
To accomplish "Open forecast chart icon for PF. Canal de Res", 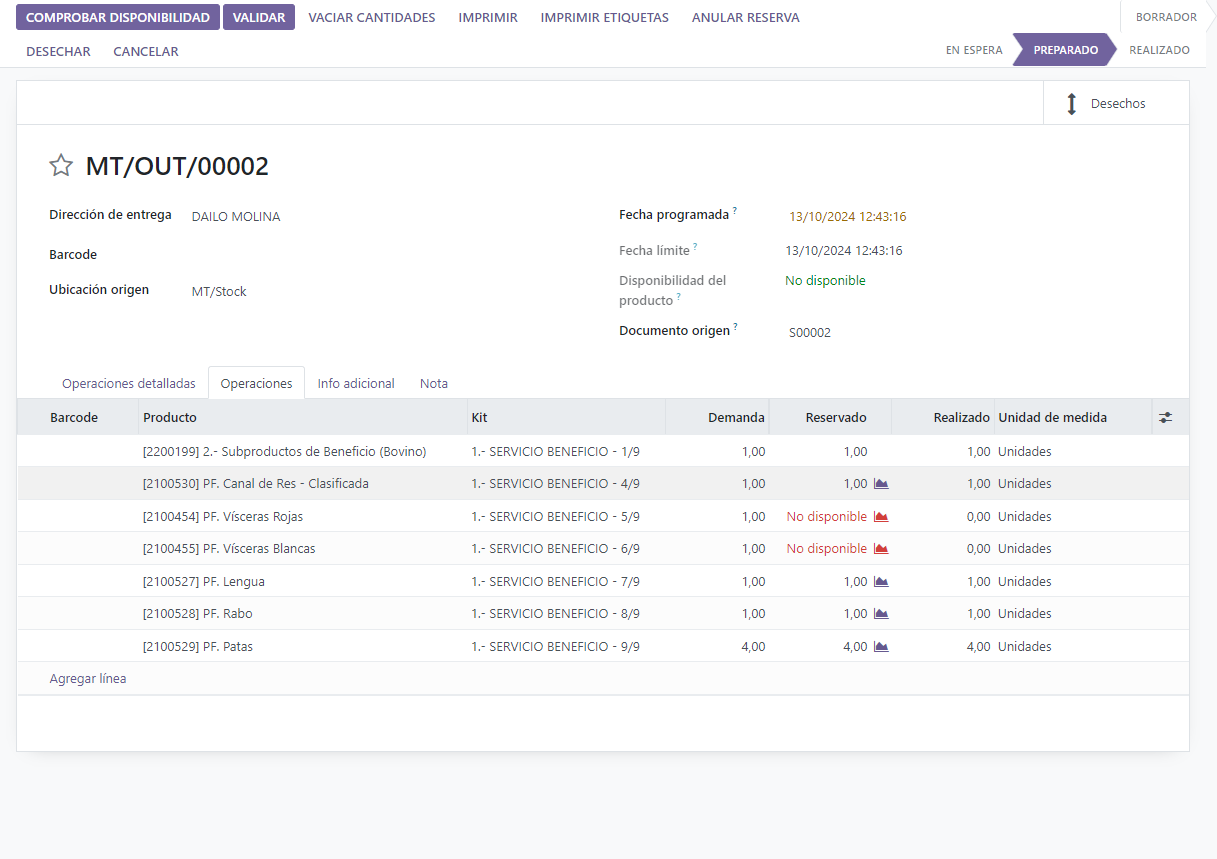I will [881, 484].
